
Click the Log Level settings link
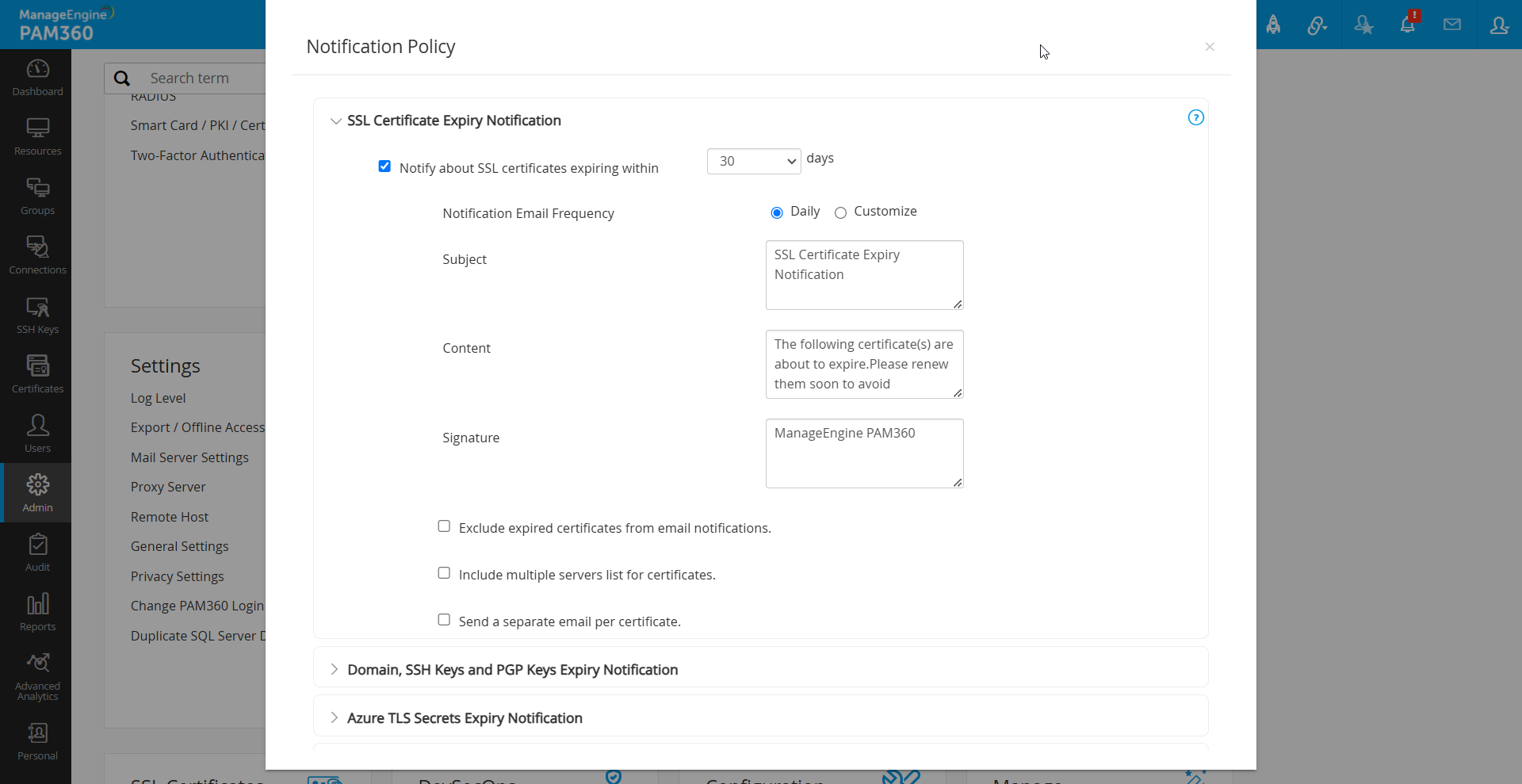158,398
